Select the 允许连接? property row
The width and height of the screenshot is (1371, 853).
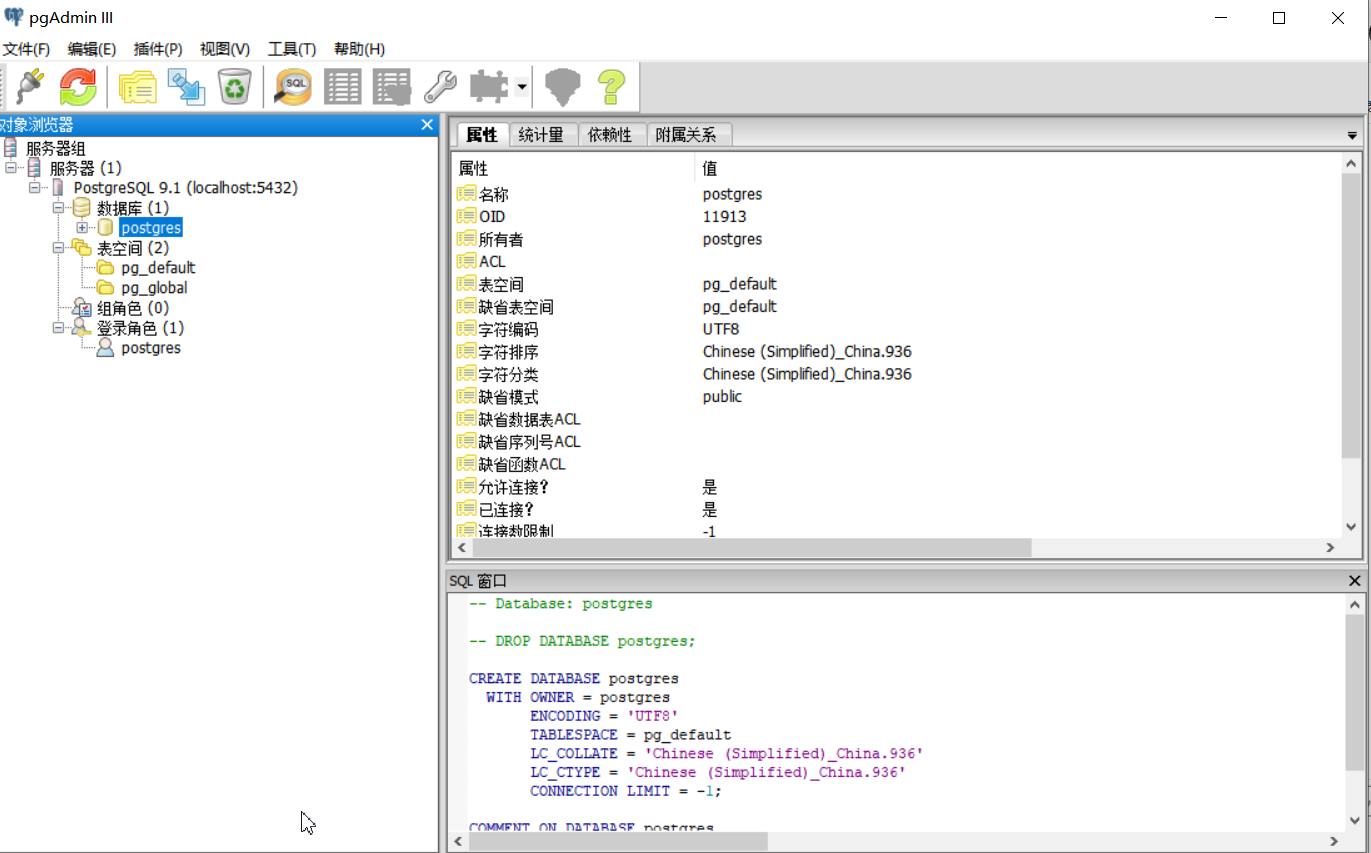897,487
